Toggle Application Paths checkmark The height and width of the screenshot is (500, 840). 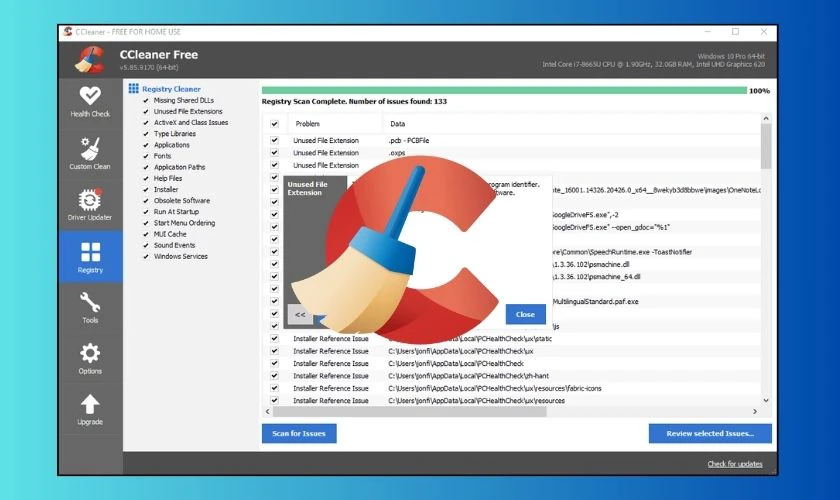(x=146, y=167)
